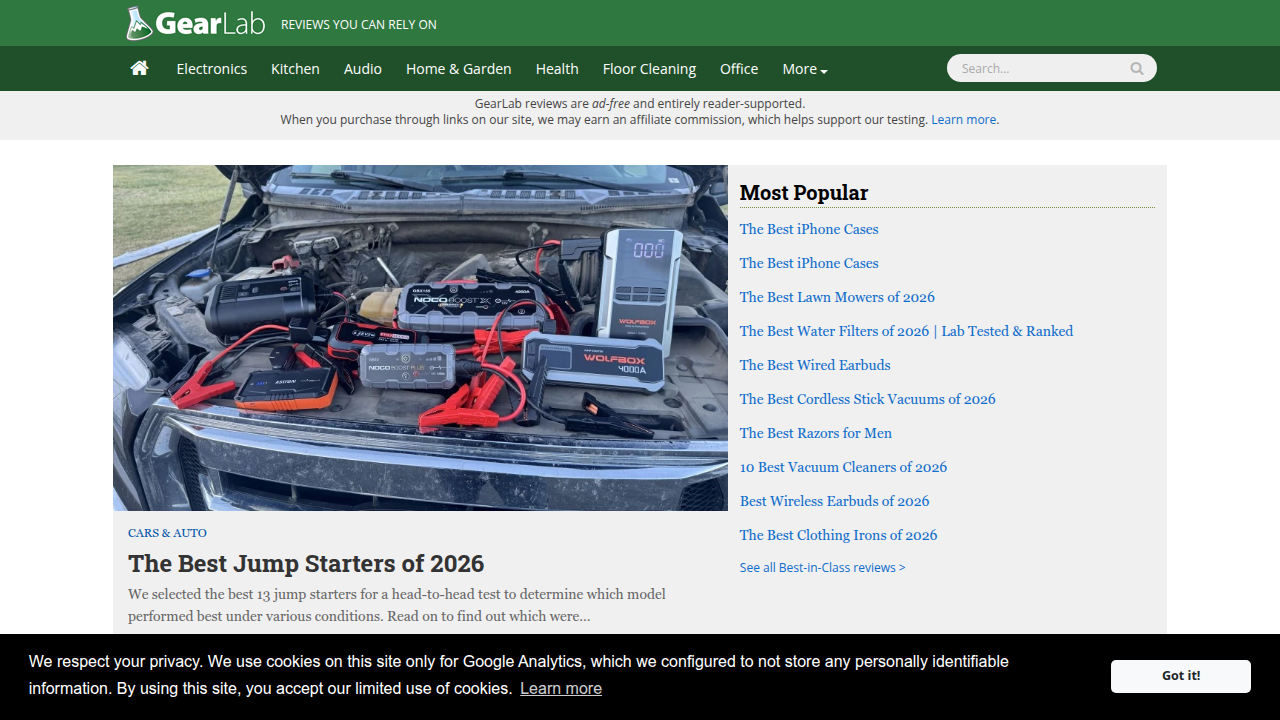The height and width of the screenshot is (720, 1280).
Task: Open Home & Garden category
Action: point(459,69)
